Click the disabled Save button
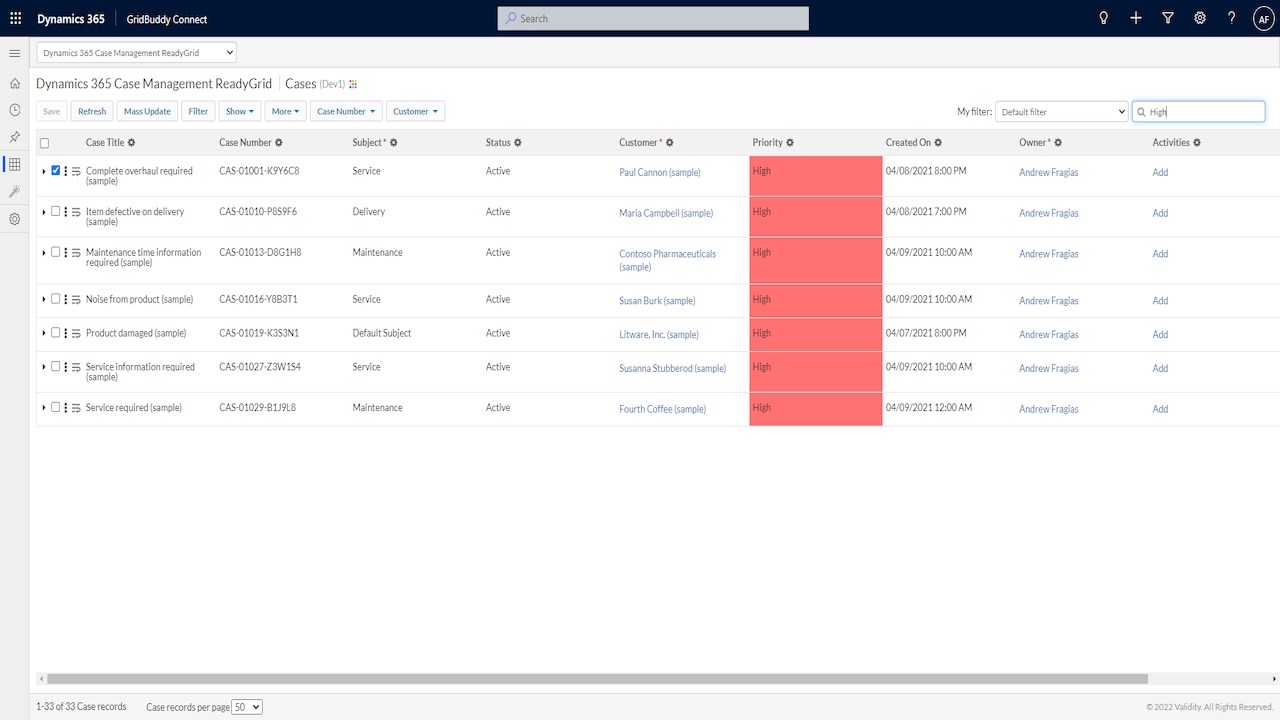The height and width of the screenshot is (720, 1280). pos(52,111)
